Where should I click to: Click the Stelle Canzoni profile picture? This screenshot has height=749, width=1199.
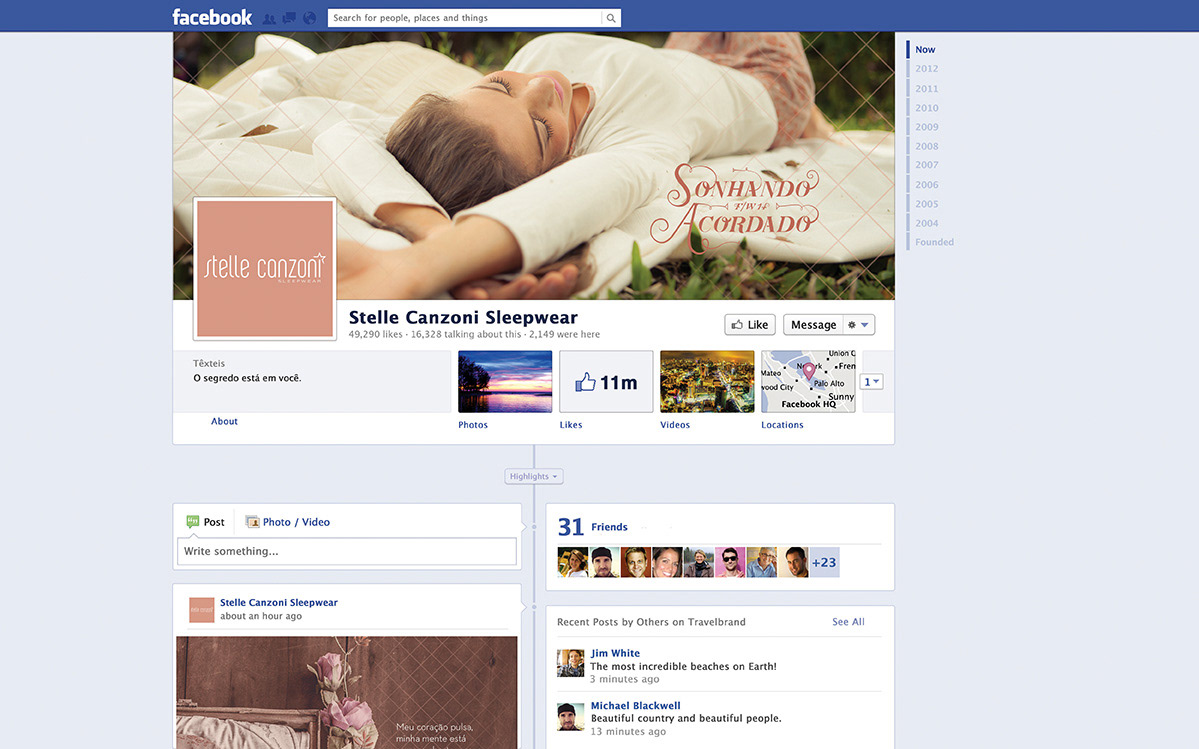coord(265,268)
